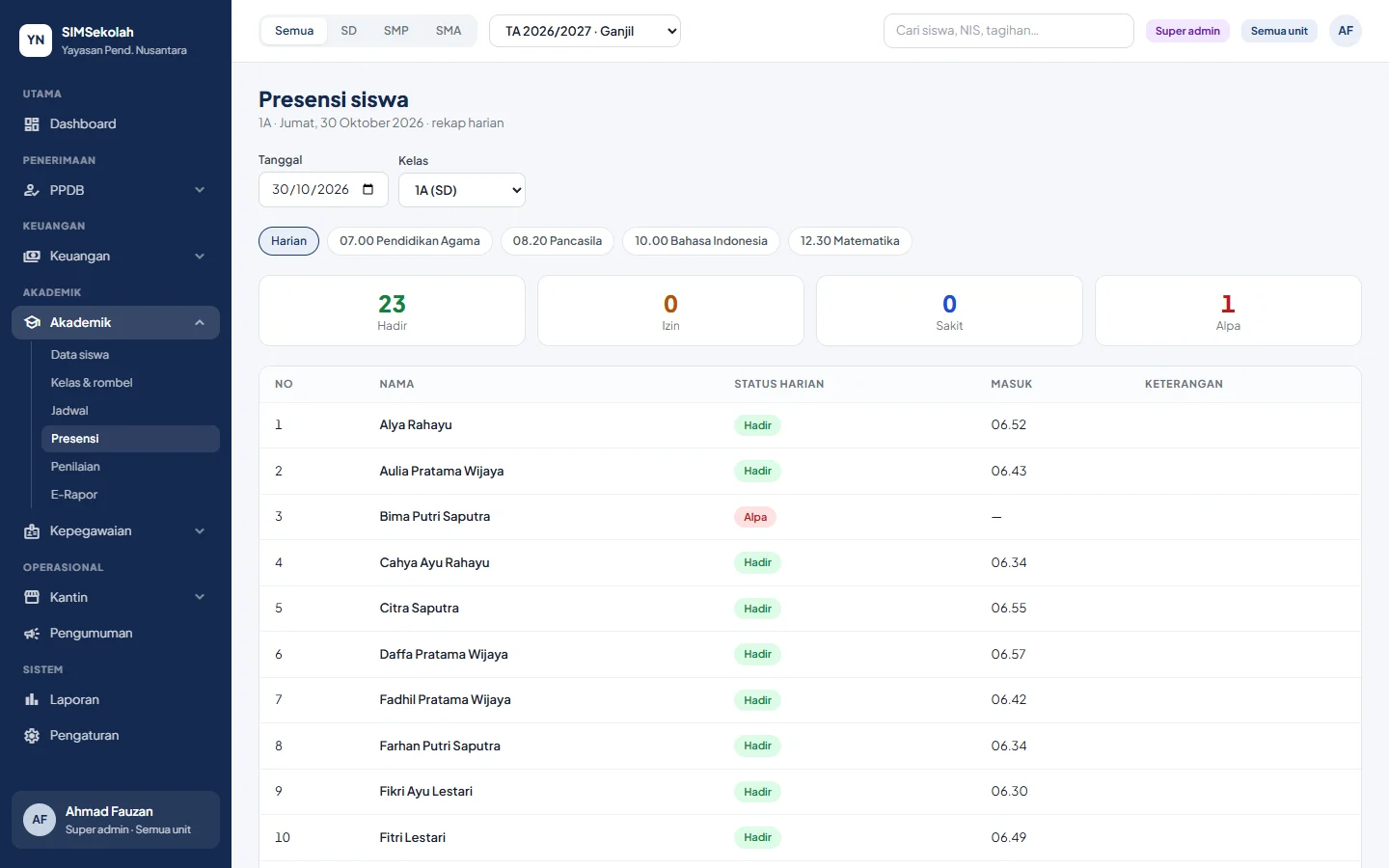Open Data siswa in sidebar

[130, 355]
